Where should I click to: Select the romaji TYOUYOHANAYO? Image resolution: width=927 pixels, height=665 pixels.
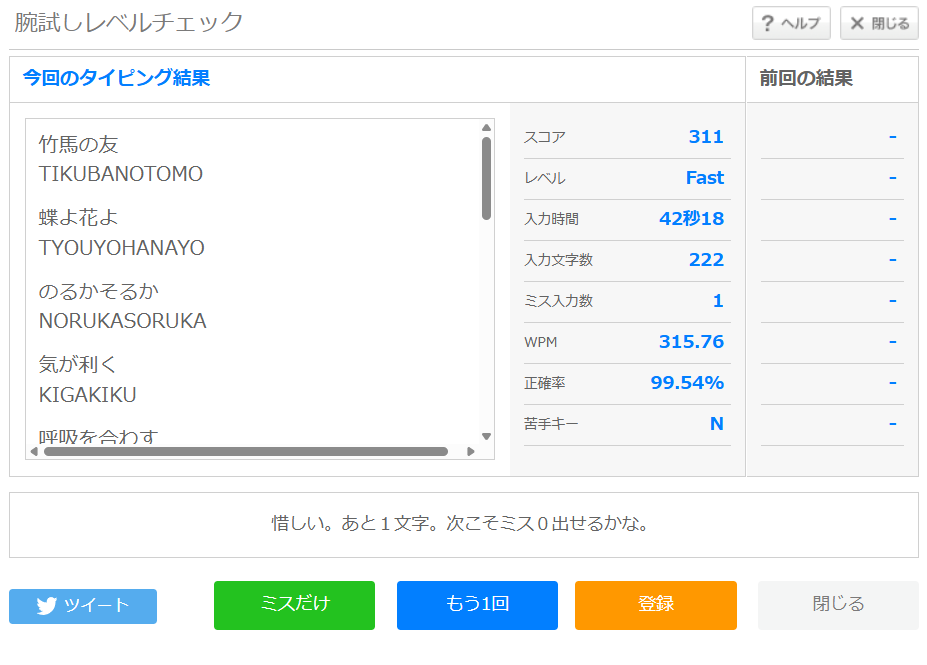121,248
